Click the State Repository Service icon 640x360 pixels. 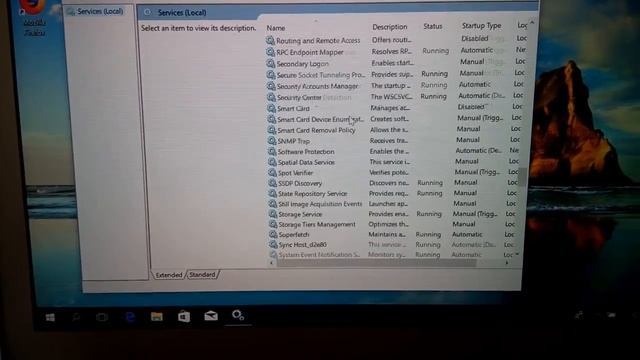tap(272, 193)
